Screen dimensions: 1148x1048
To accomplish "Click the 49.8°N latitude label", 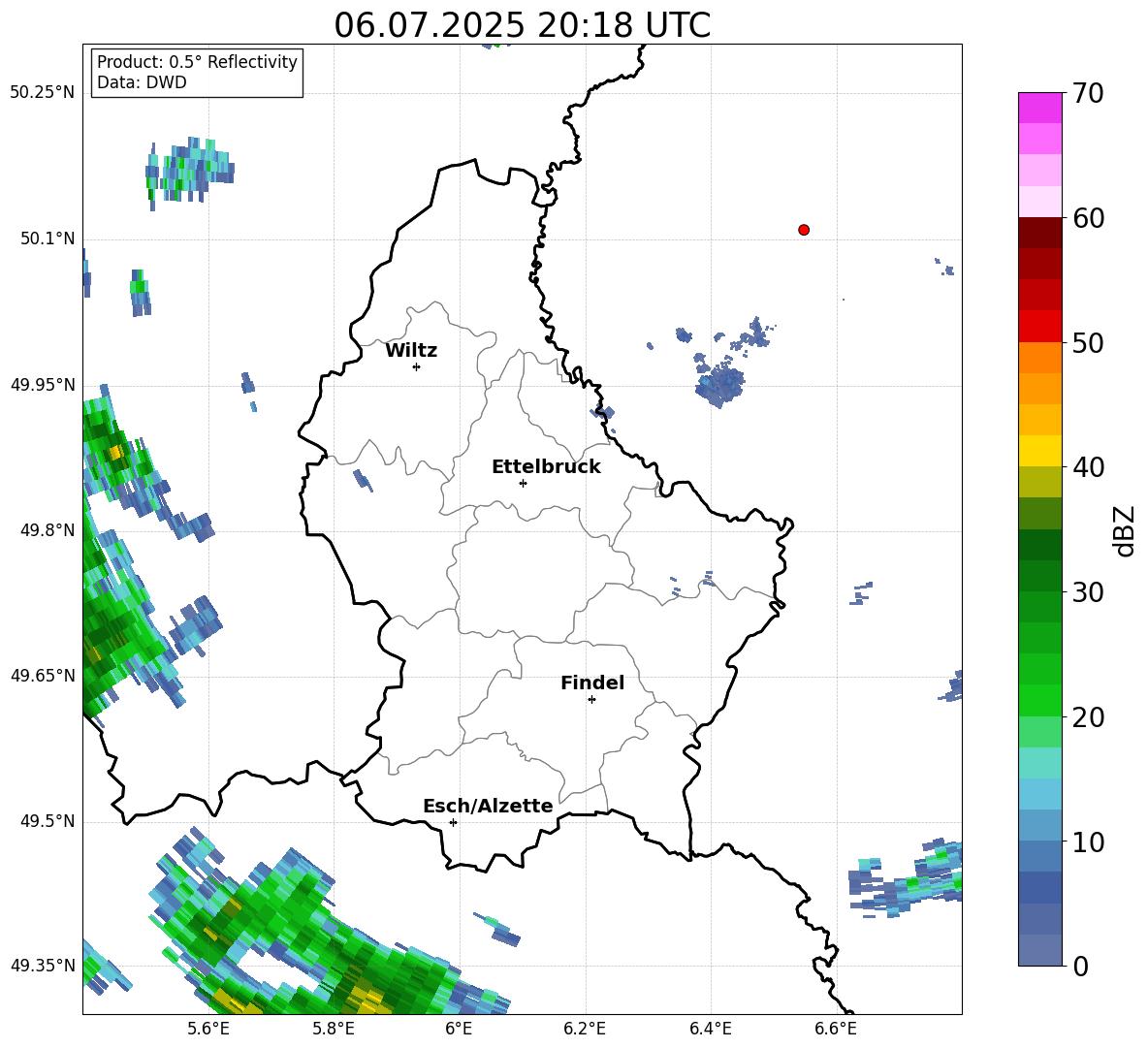I will click(x=47, y=530).
